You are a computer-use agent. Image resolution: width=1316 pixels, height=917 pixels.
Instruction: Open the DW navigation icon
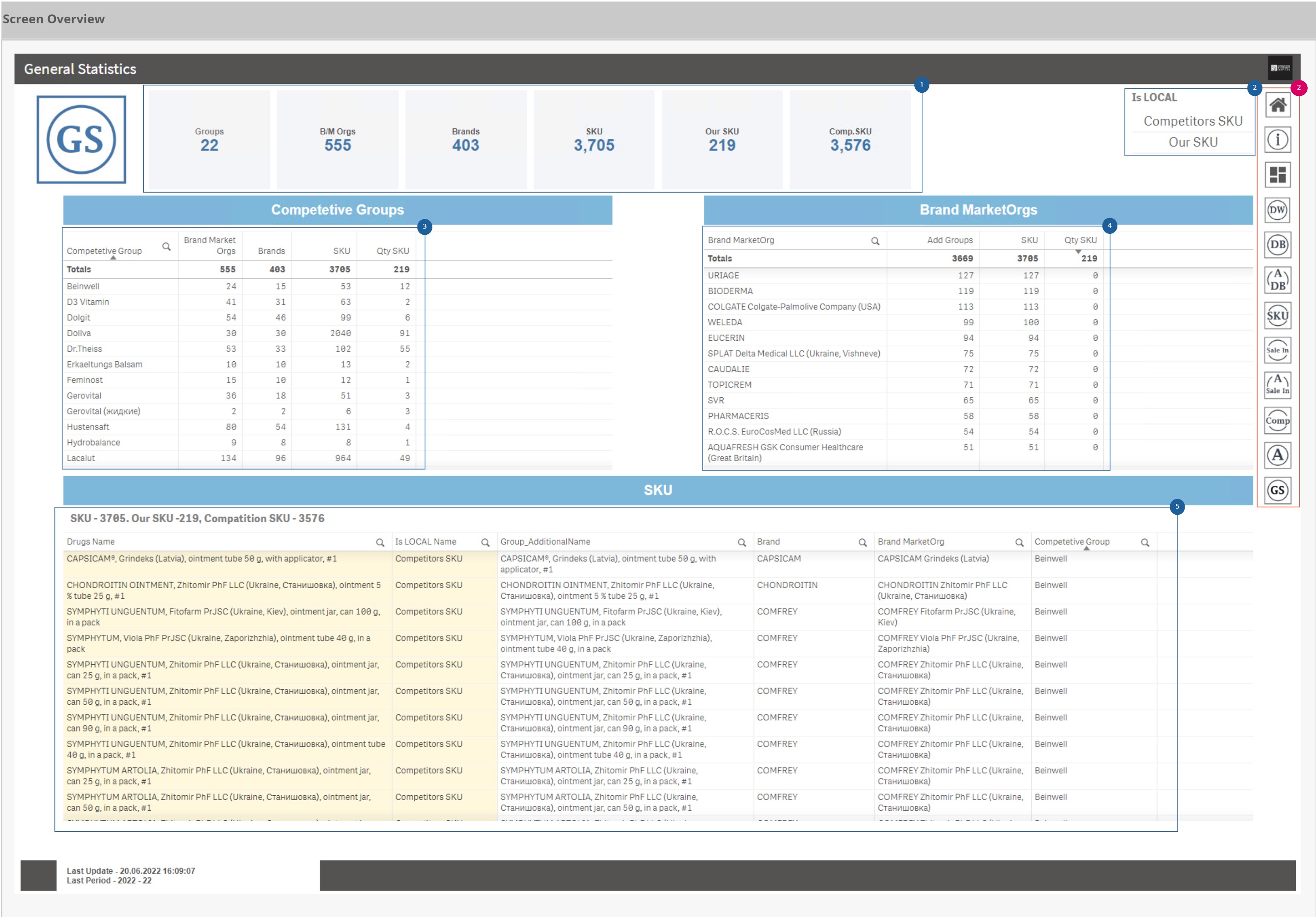pyautogui.click(x=1277, y=210)
